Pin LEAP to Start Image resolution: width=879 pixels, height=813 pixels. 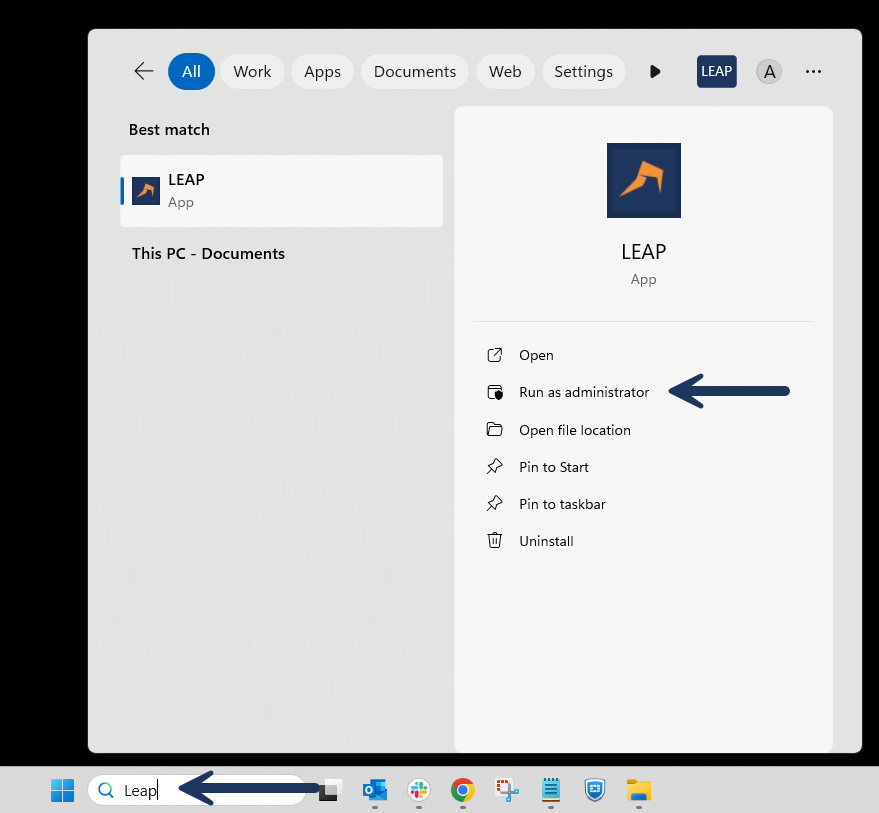(x=553, y=467)
